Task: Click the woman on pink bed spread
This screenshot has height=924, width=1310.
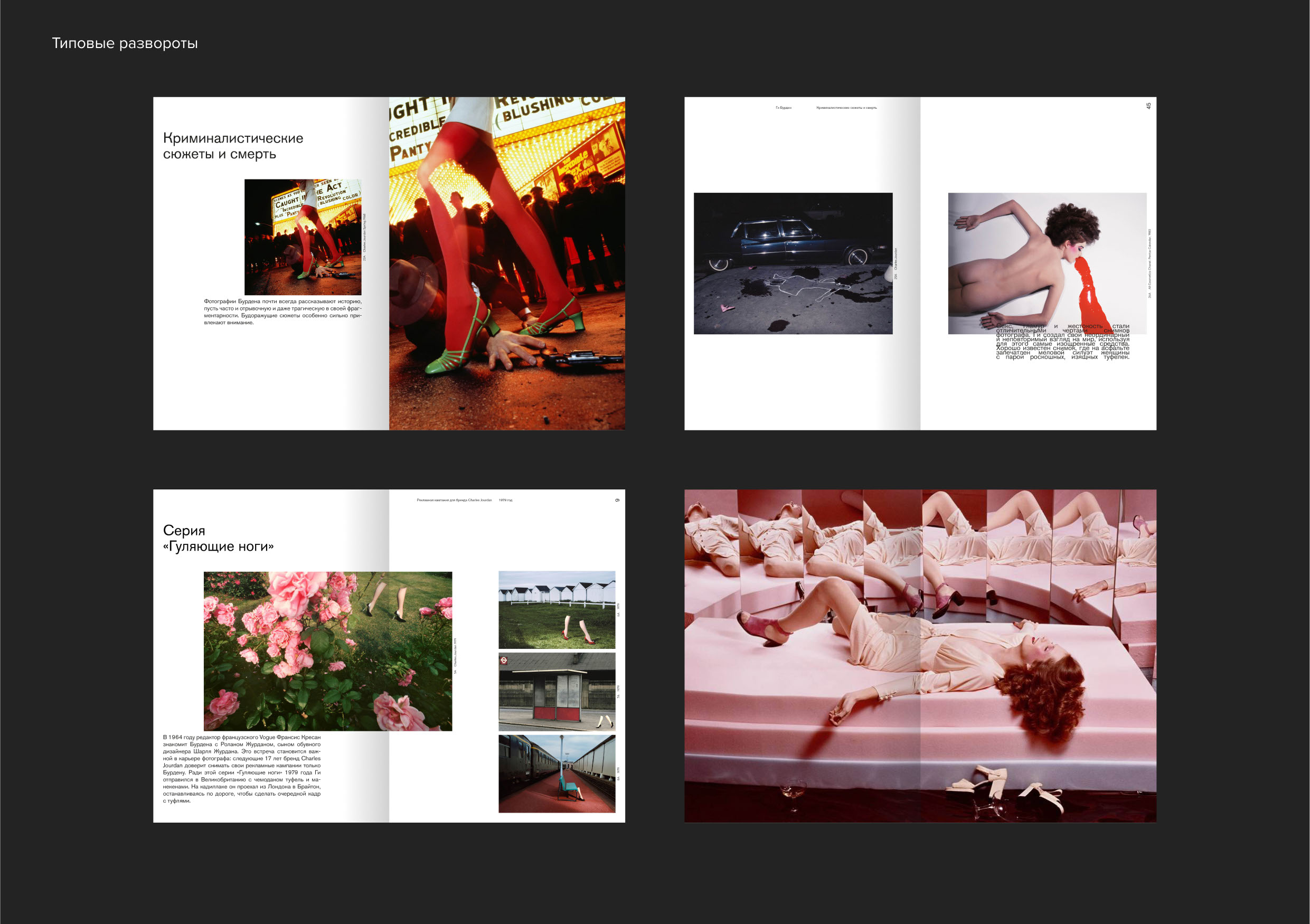Action: 920,656
